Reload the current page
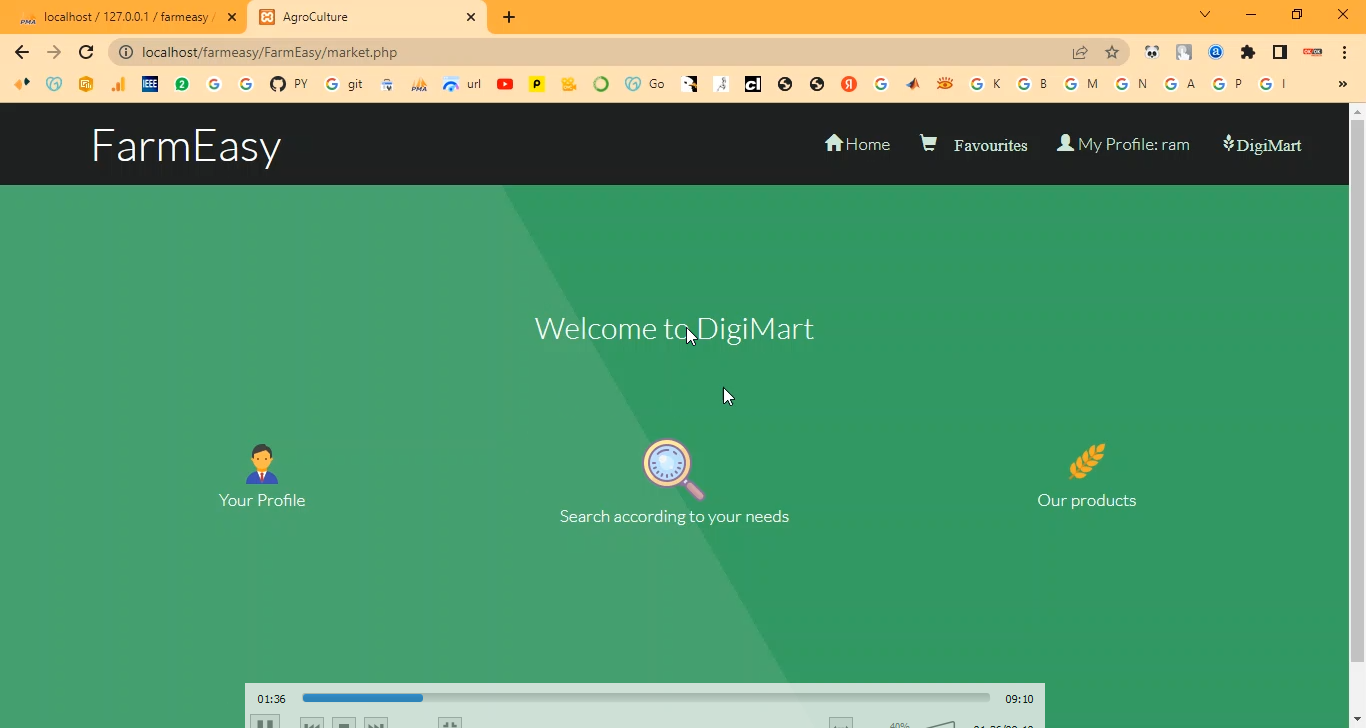The image size is (1366, 728). click(86, 52)
